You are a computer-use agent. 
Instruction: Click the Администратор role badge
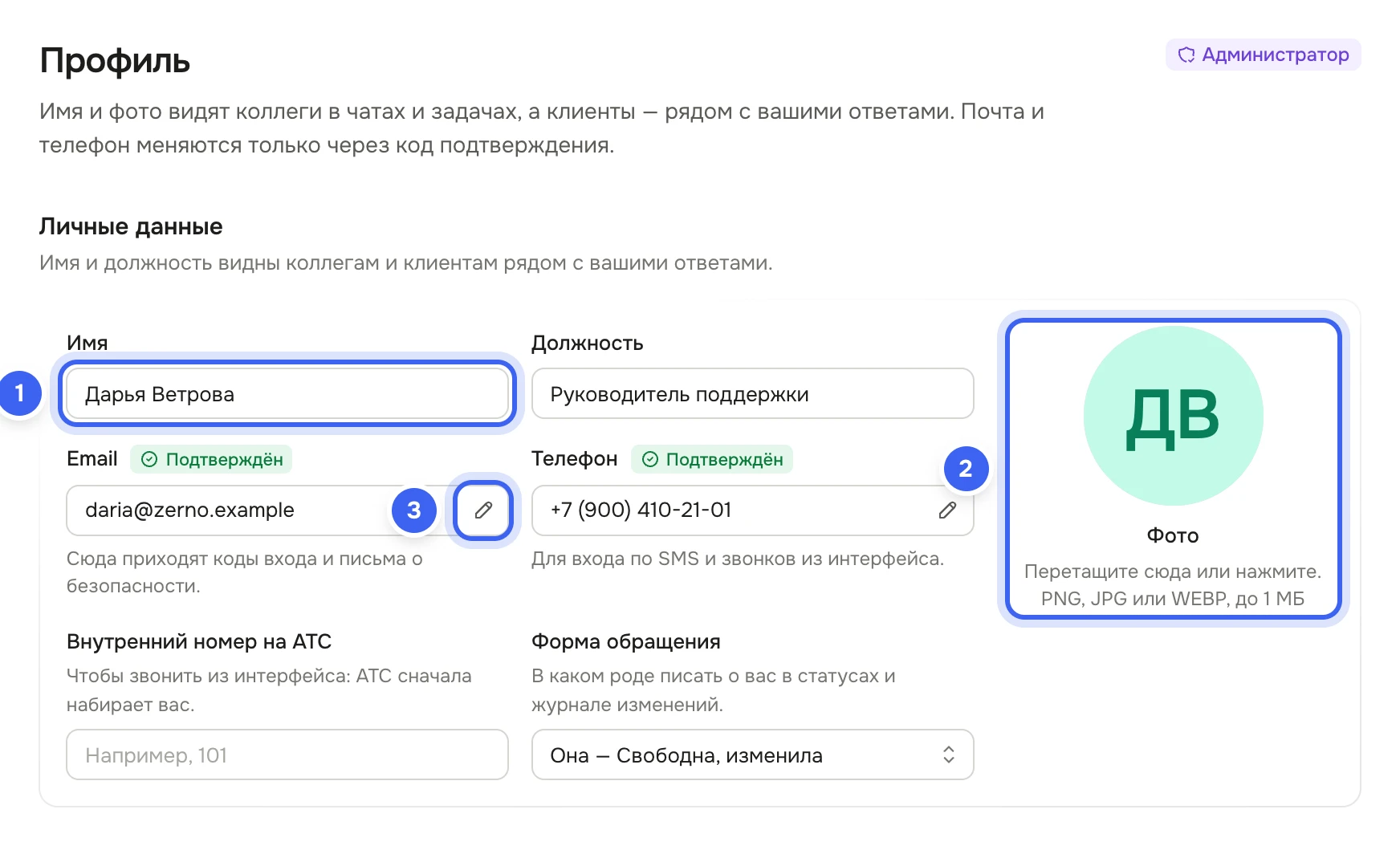coord(1264,55)
